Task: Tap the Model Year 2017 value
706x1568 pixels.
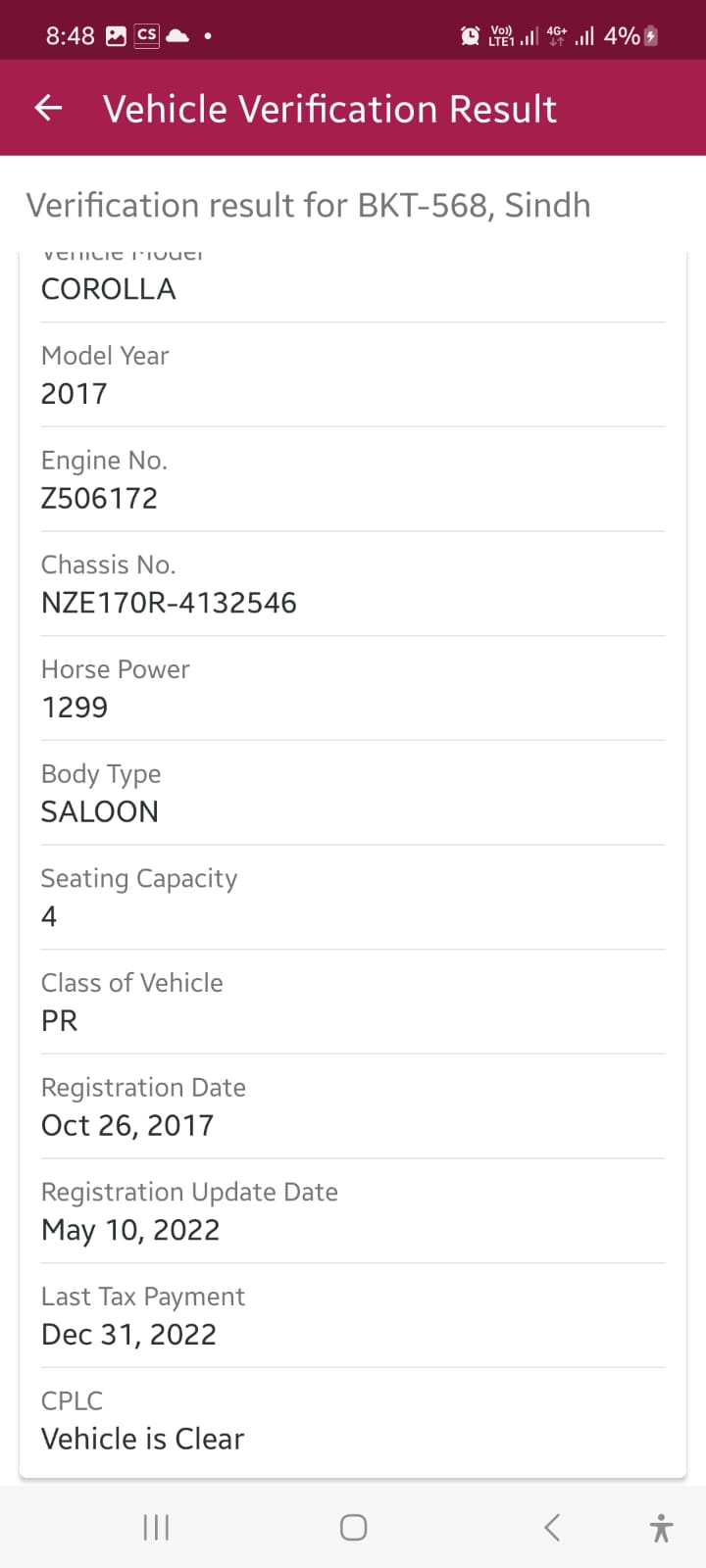Action: pos(75,394)
